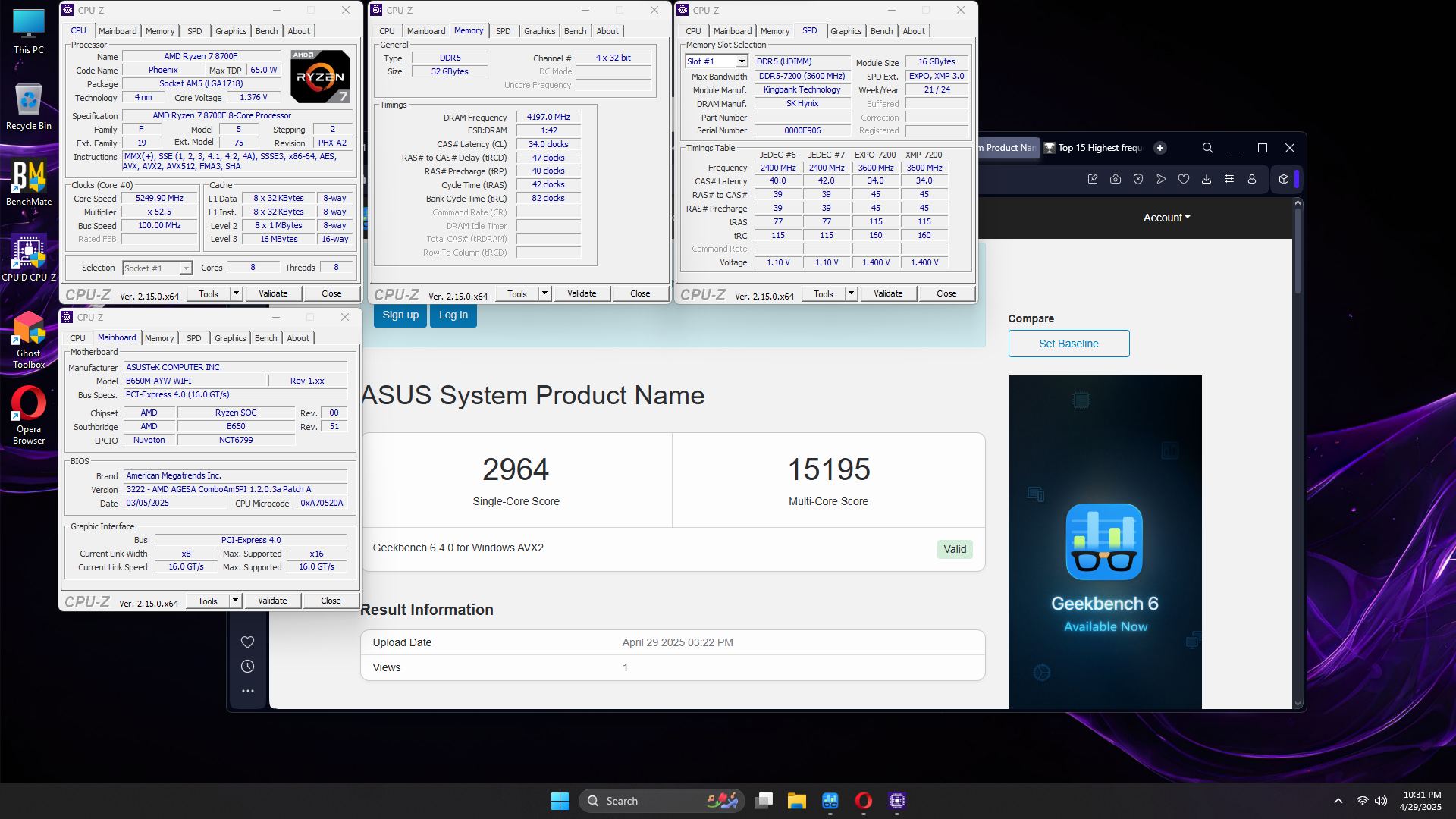Expand Tools dropdown arrow in SPD tab window
Viewport: 1456px width, 819px height.
[x=851, y=293]
